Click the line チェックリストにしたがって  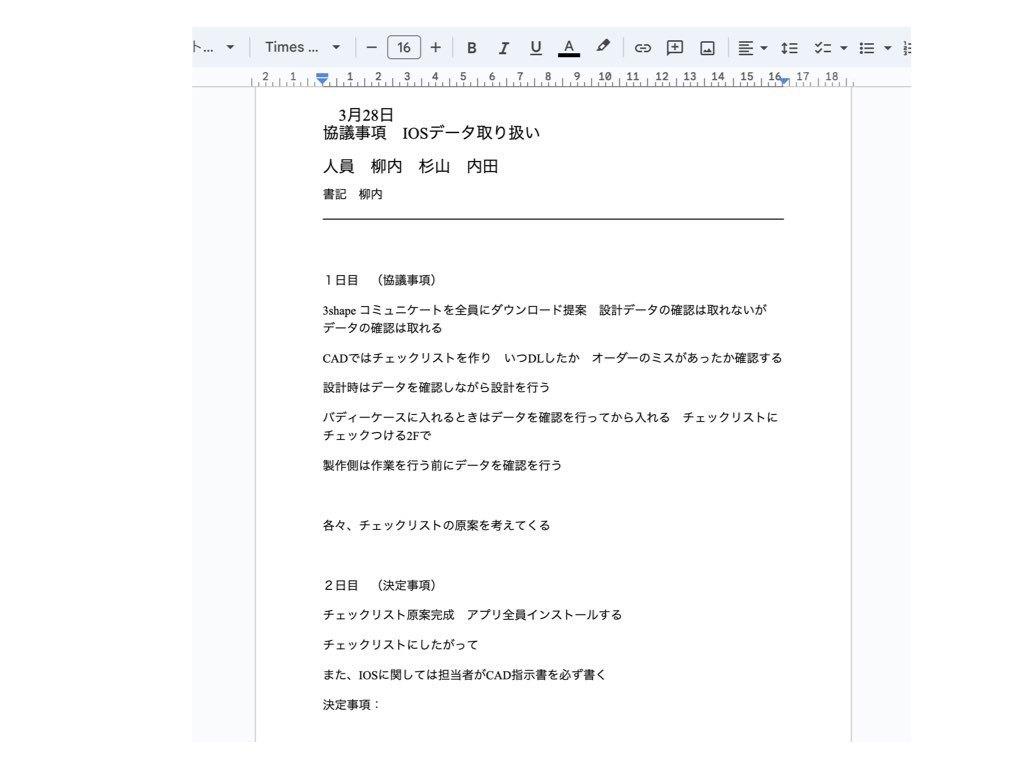(x=400, y=645)
